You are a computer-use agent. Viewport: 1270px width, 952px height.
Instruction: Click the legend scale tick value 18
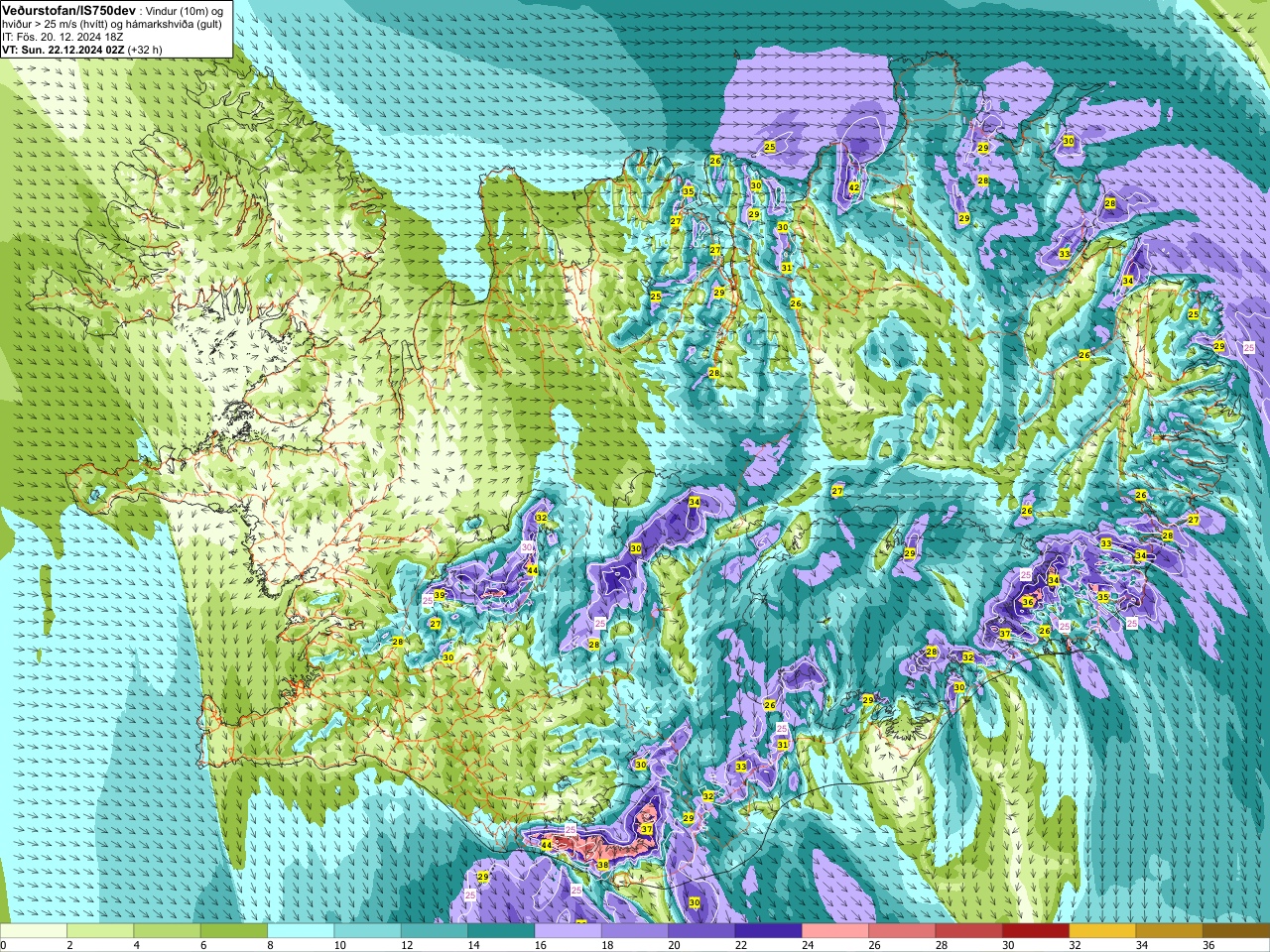(x=607, y=945)
